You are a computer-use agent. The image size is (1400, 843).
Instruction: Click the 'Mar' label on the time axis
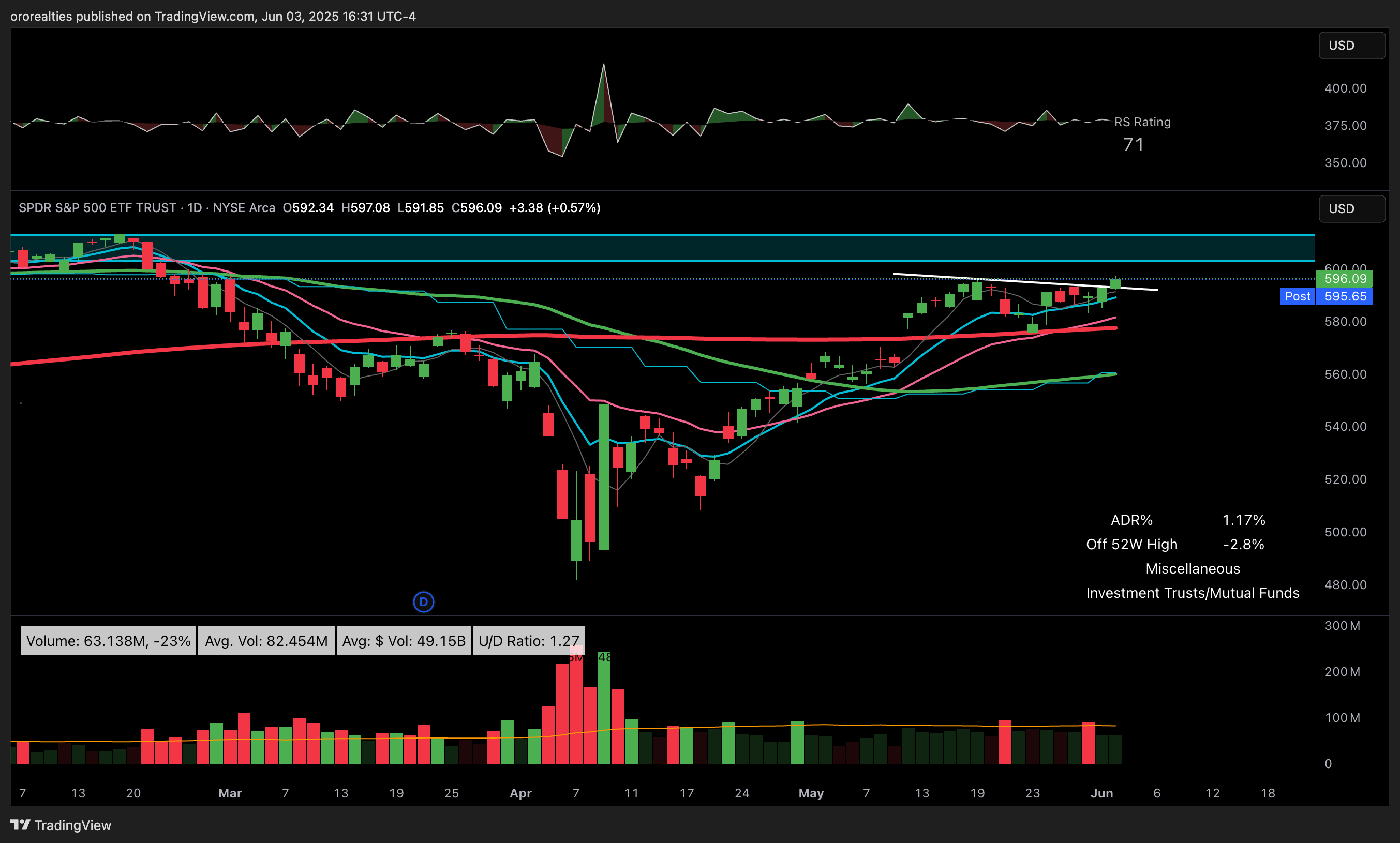point(230,793)
